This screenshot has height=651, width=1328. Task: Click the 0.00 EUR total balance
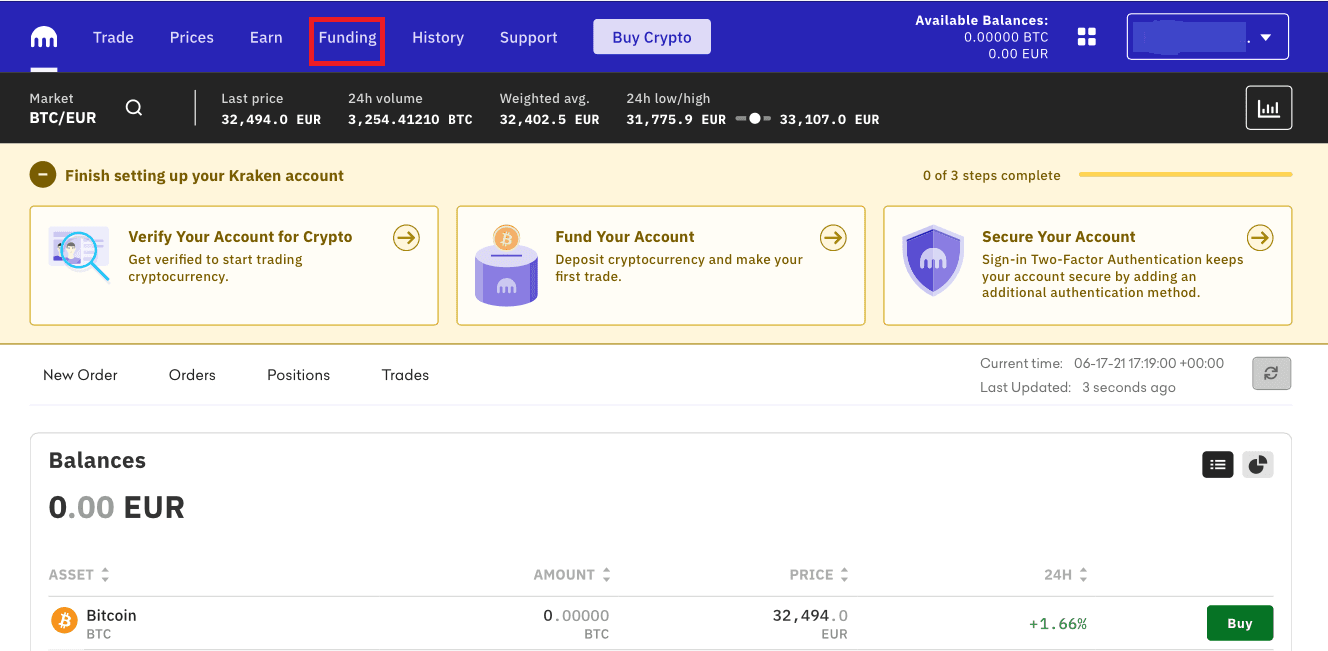(117, 507)
